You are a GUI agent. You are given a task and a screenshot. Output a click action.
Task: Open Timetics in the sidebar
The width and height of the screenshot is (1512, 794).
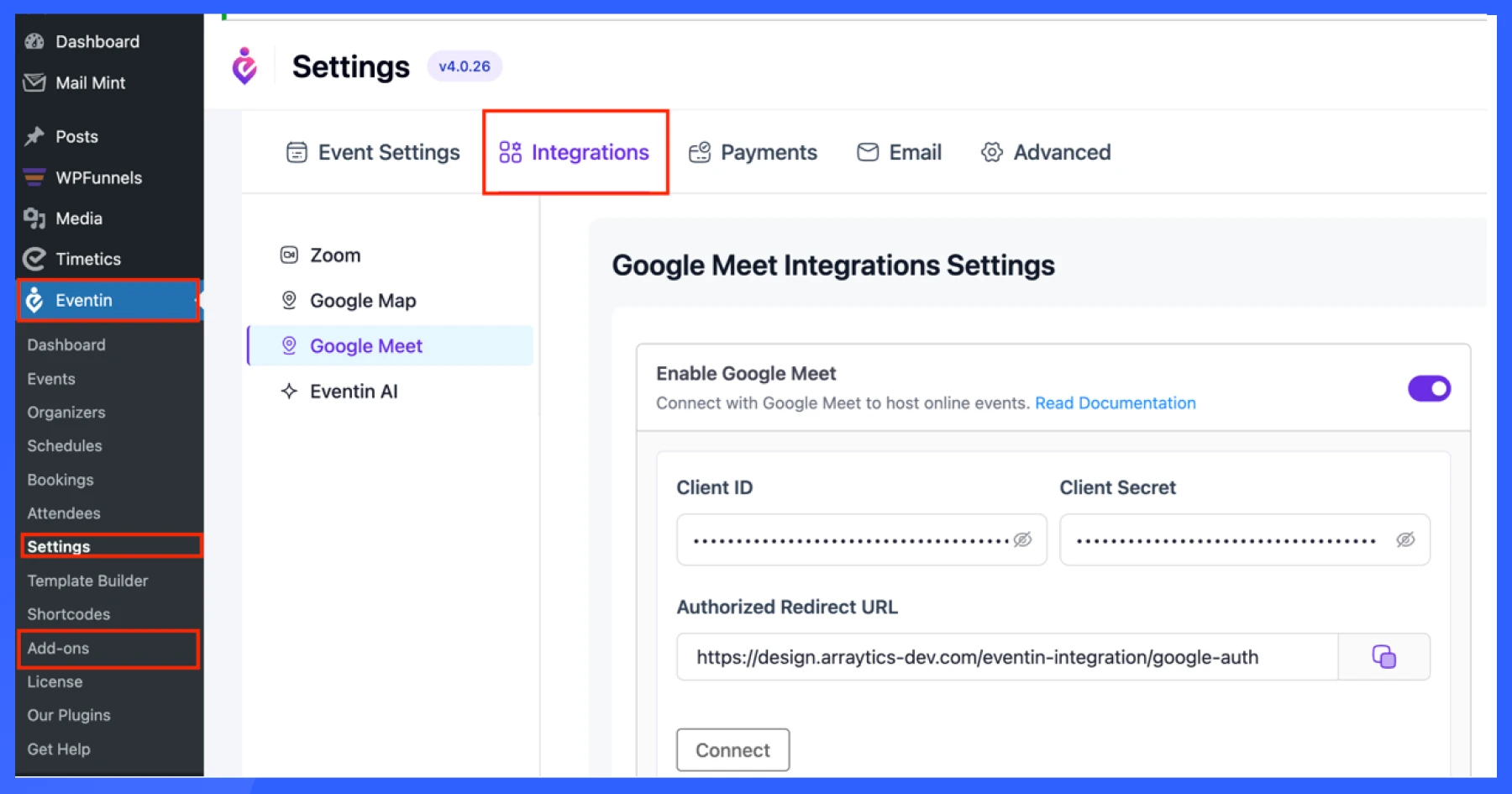click(x=109, y=259)
